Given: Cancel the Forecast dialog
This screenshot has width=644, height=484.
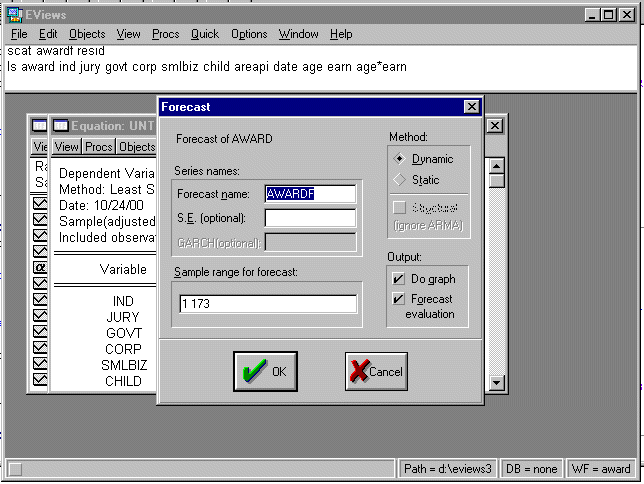Looking at the screenshot, I should point(376,371).
